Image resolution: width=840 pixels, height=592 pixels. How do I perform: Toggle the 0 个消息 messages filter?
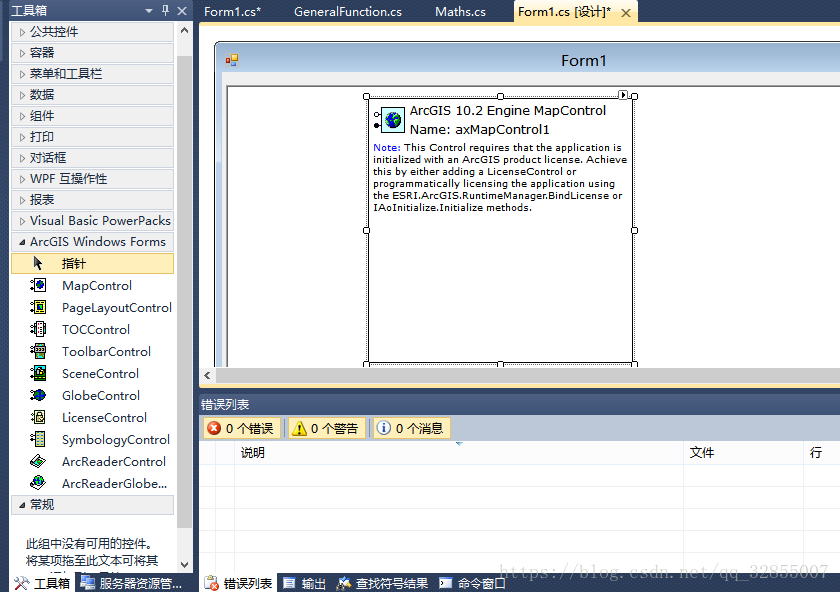(x=411, y=428)
